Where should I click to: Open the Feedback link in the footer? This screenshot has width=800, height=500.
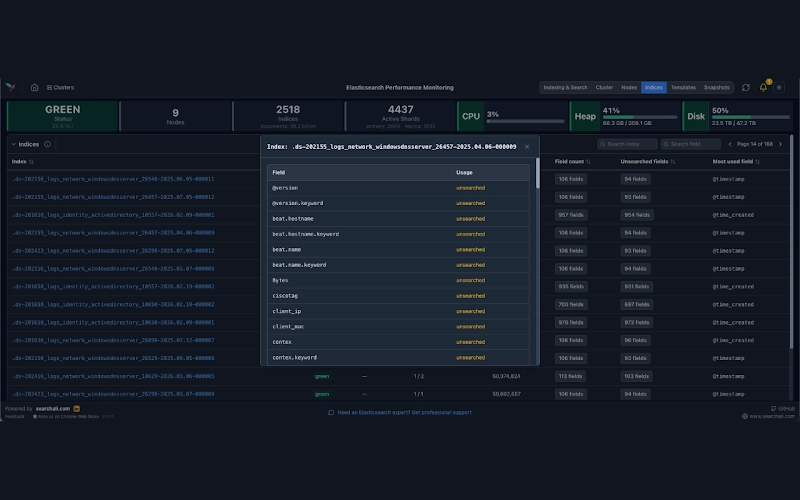14,416
